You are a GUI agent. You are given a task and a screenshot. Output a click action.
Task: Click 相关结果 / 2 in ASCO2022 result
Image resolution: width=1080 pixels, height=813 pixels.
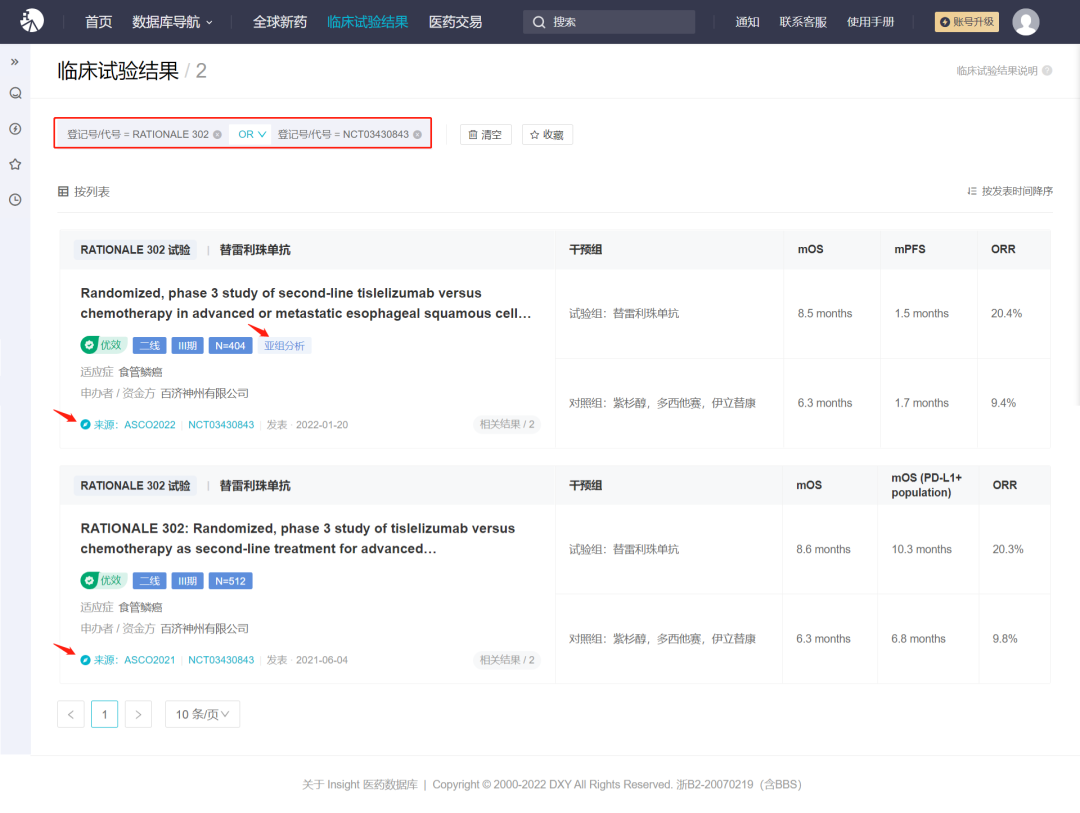[x=507, y=424]
